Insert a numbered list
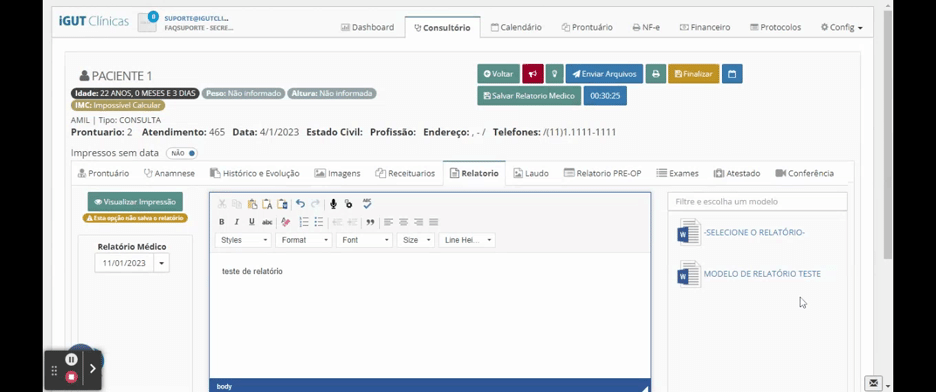The image size is (936, 392). click(x=304, y=222)
